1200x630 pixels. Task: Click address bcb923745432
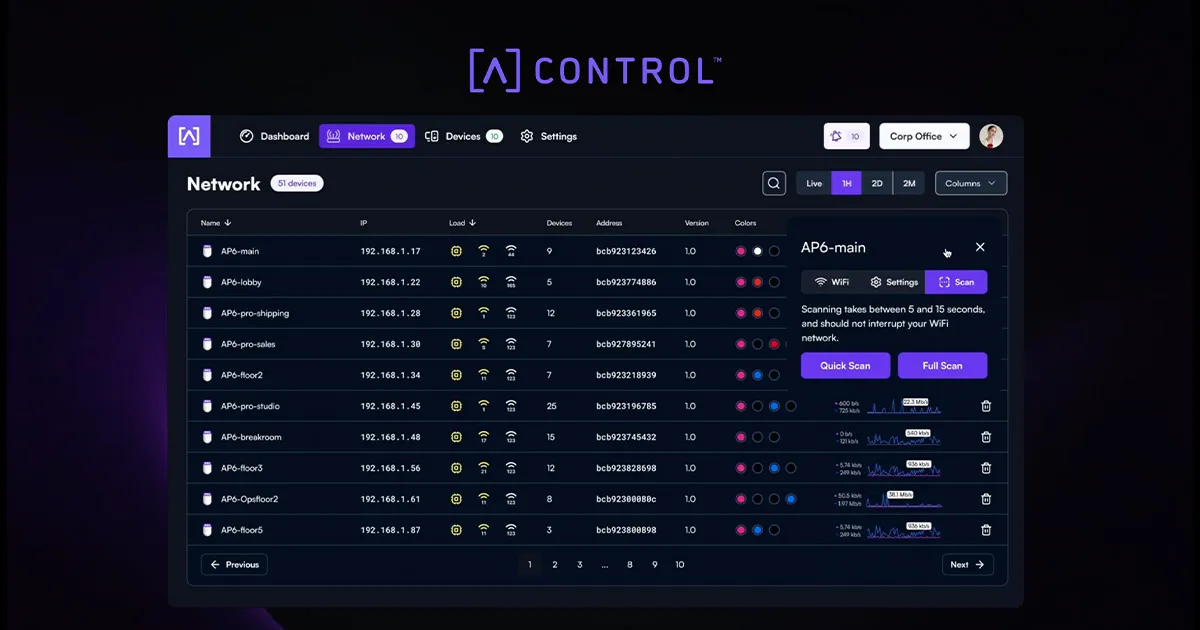pyautogui.click(x=626, y=437)
